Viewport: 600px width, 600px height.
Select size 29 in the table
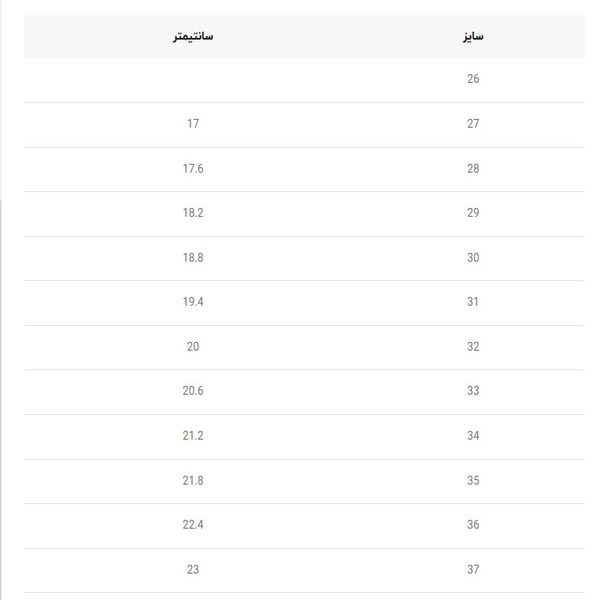click(473, 213)
